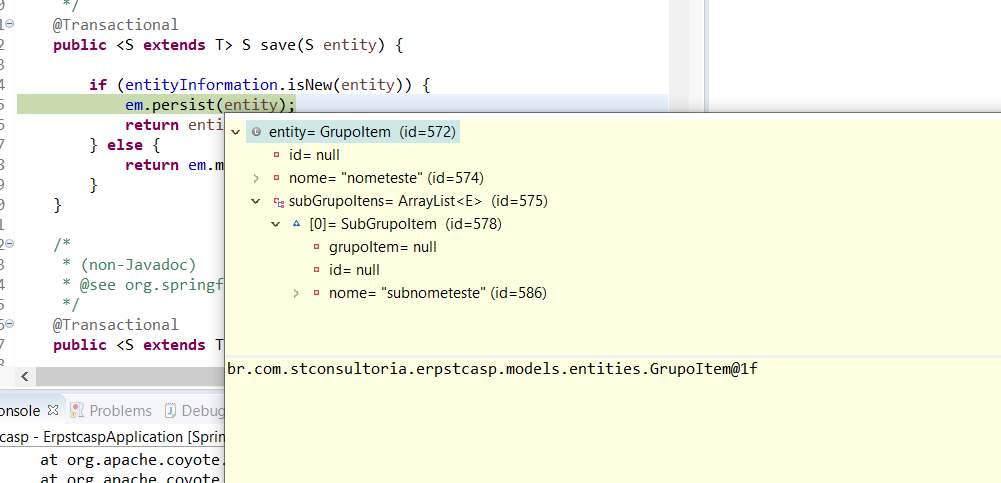Click the id field's red square icon
This screenshot has height=483, width=1001.
point(276,155)
